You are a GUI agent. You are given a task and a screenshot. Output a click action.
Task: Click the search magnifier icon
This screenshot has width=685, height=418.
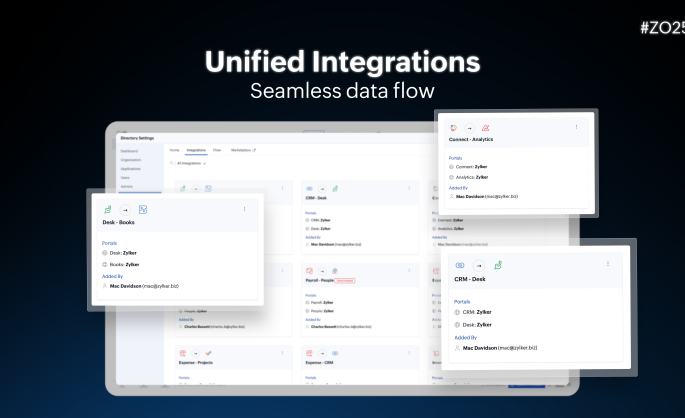[x=172, y=163]
